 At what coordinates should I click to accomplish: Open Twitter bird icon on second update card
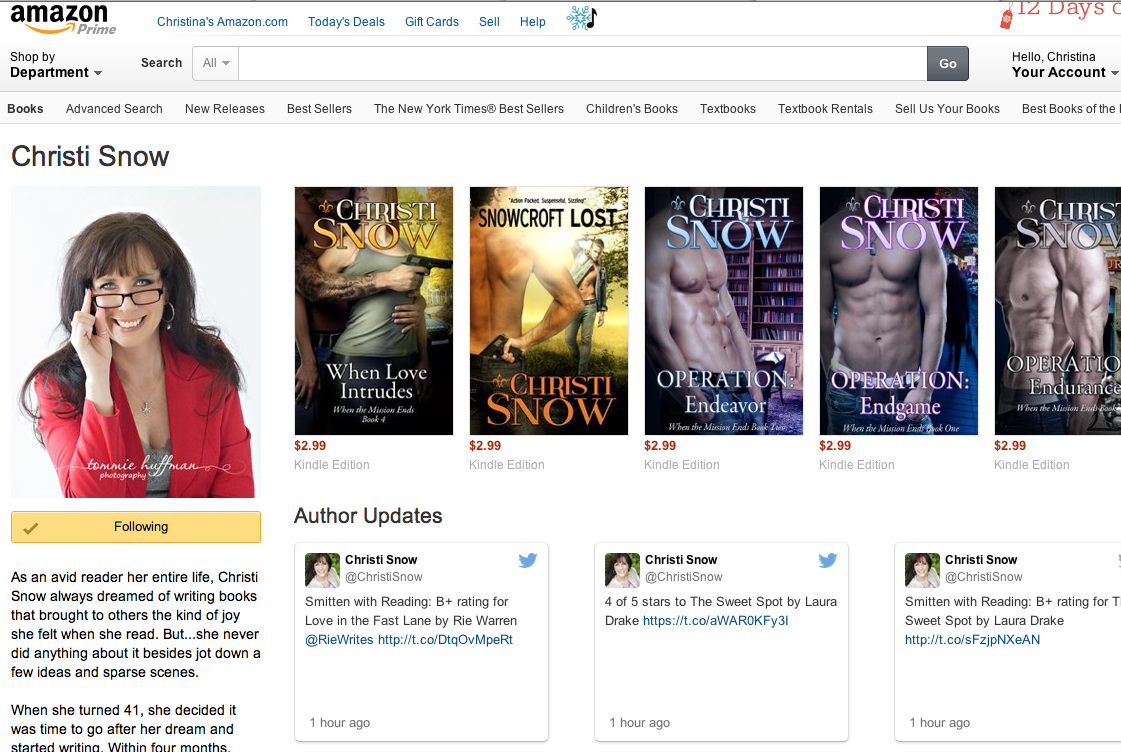pos(828,560)
